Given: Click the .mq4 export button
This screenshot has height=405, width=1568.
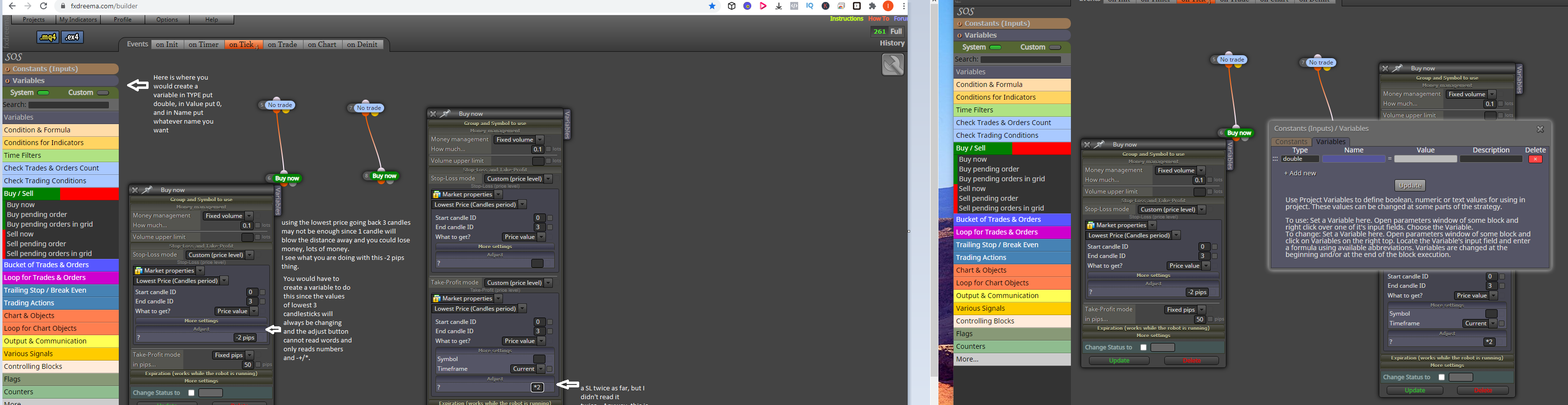Looking at the screenshot, I should tap(47, 37).
